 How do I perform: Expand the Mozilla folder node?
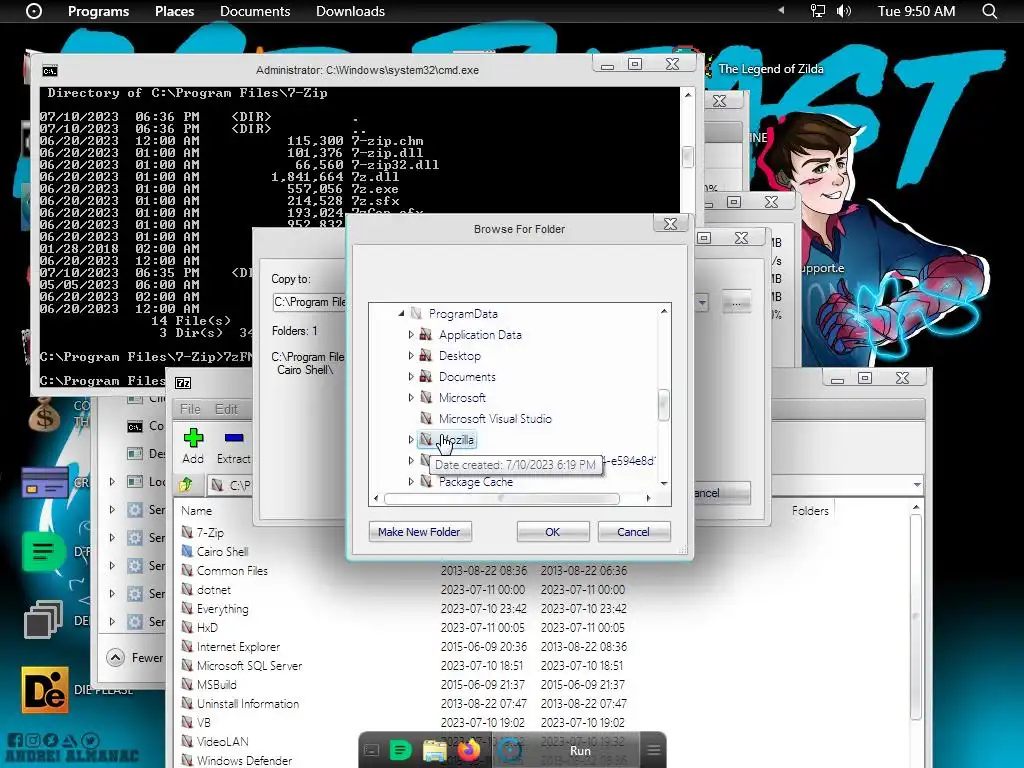pos(411,440)
